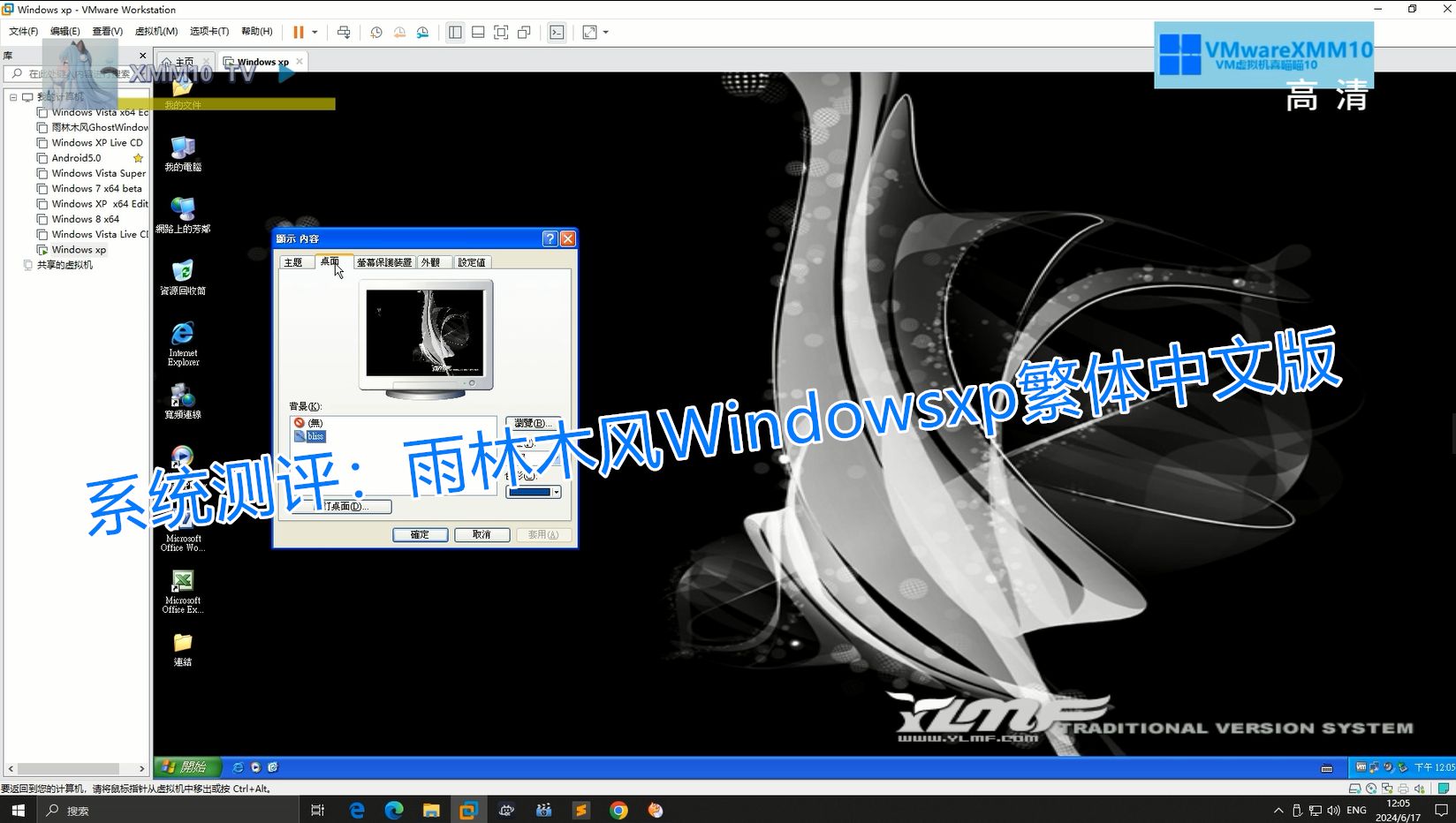Open the 文件(F) menu
Image resolution: width=1456 pixels, height=823 pixels.
[24, 31]
